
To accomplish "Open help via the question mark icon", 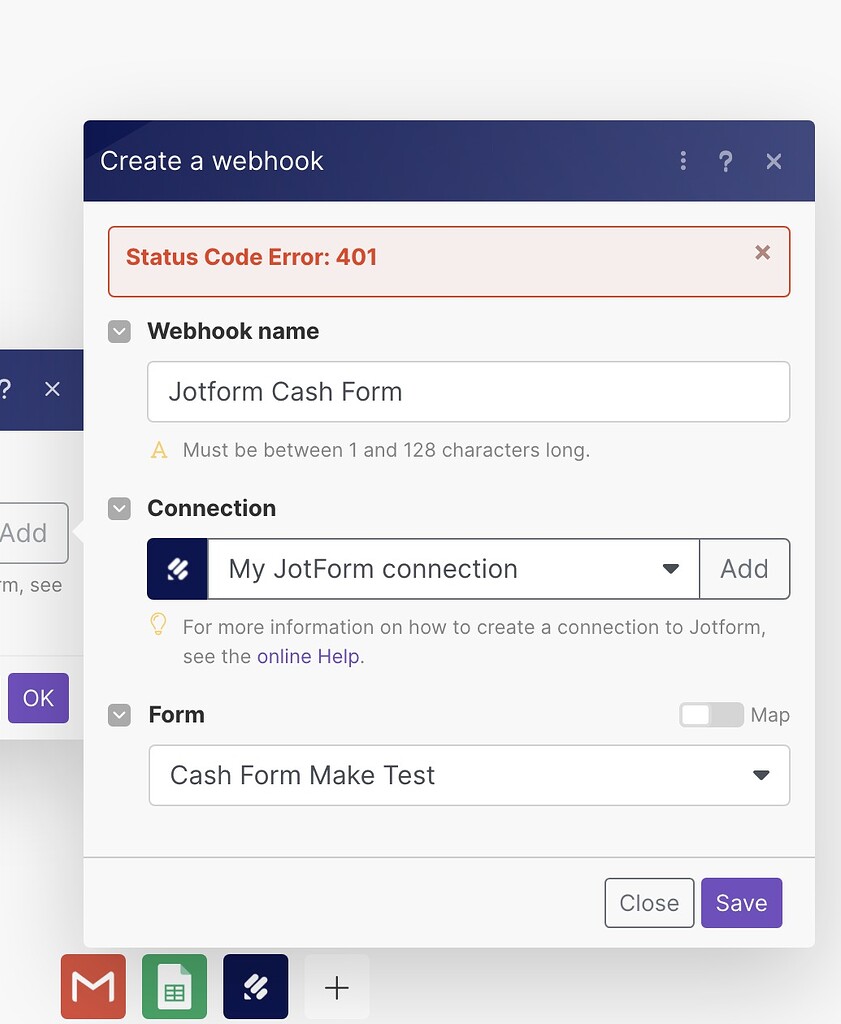I will [x=726, y=161].
